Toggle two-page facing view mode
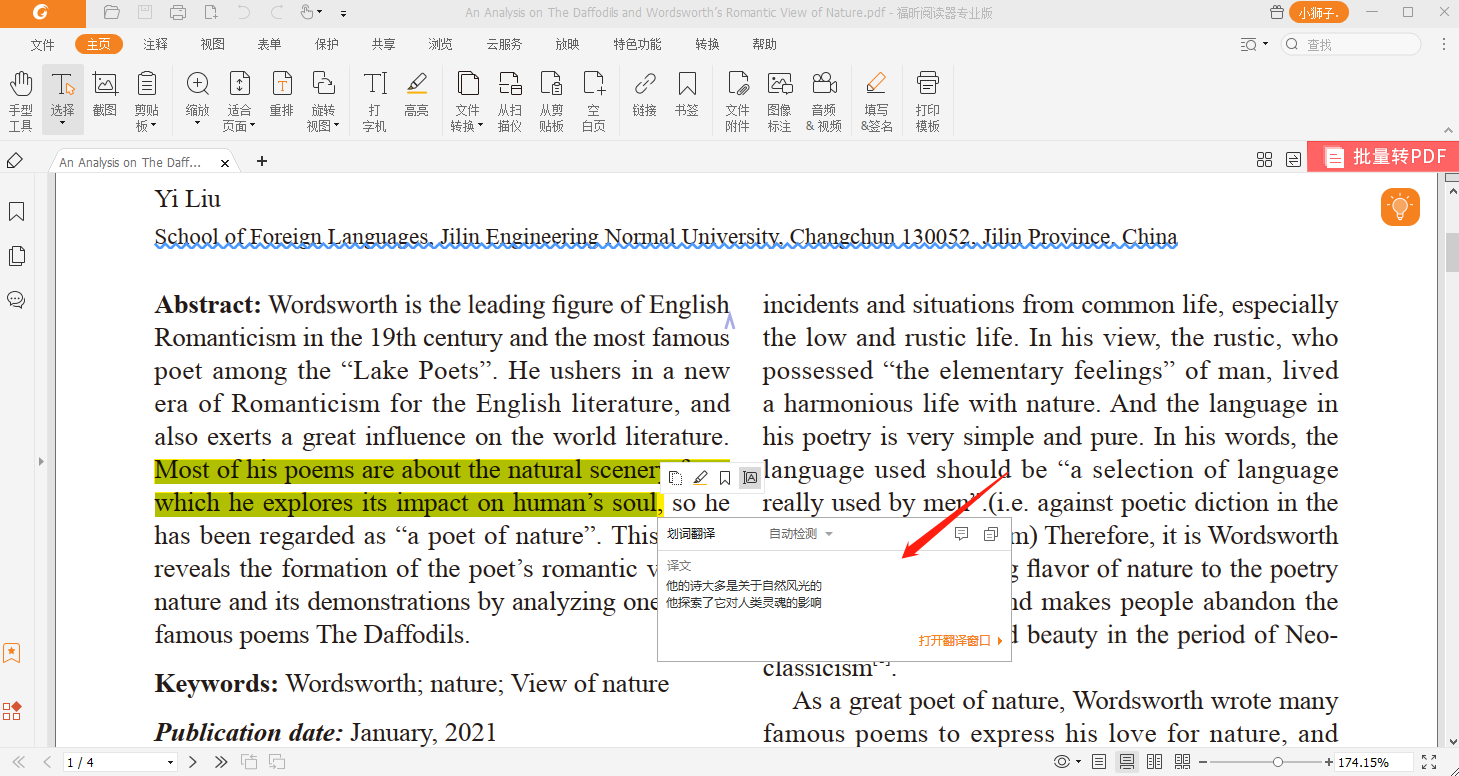 click(x=1154, y=762)
